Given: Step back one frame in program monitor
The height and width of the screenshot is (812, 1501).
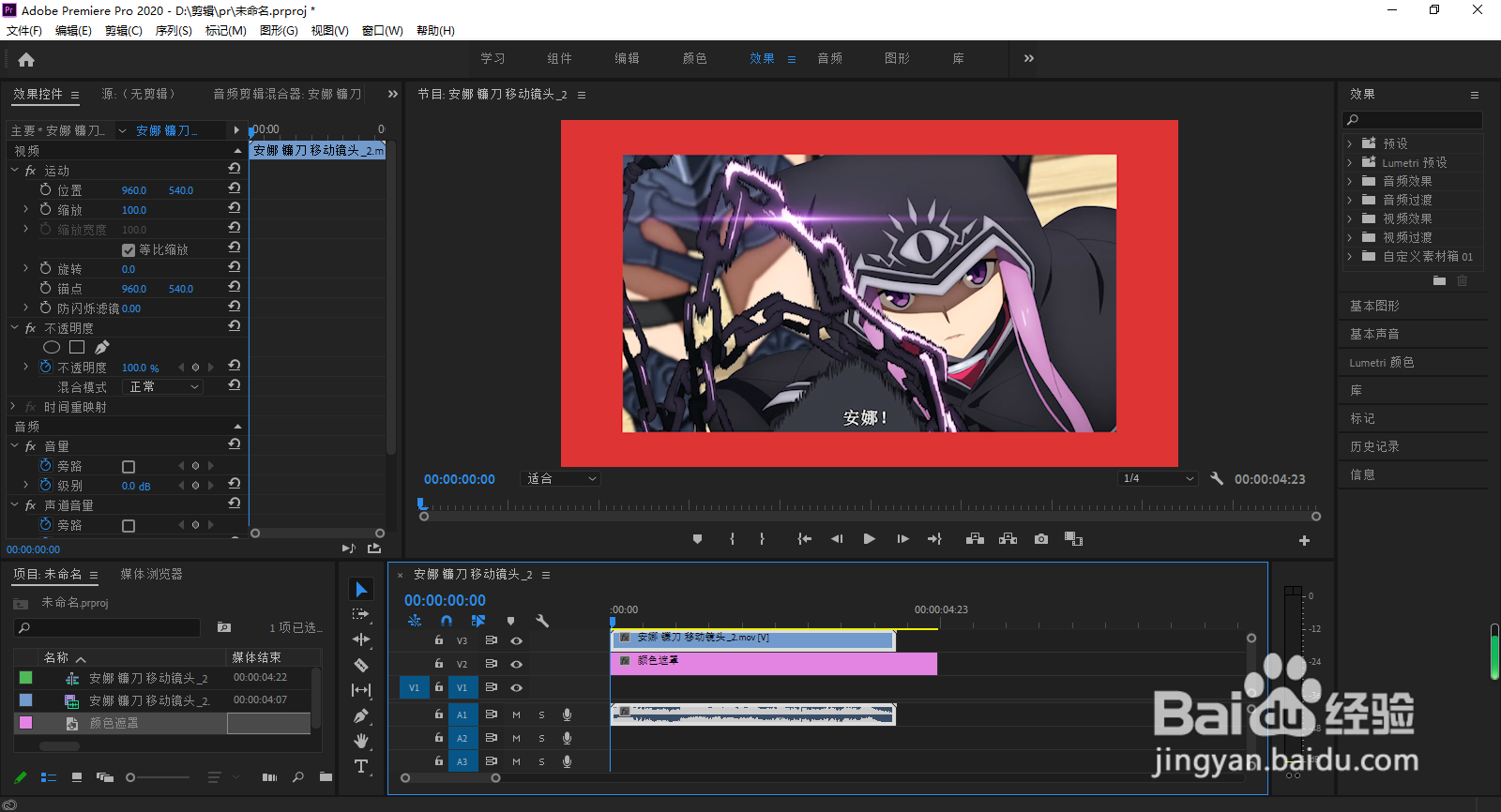Looking at the screenshot, I should (837, 539).
